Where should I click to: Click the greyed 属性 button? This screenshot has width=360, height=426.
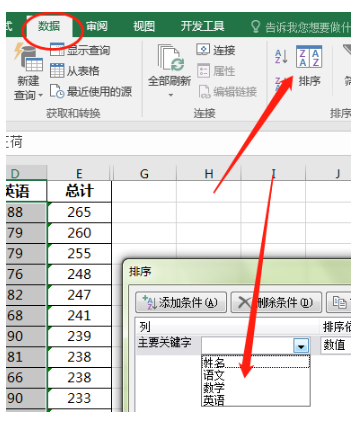pyautogui.click(x=216, y=71)
